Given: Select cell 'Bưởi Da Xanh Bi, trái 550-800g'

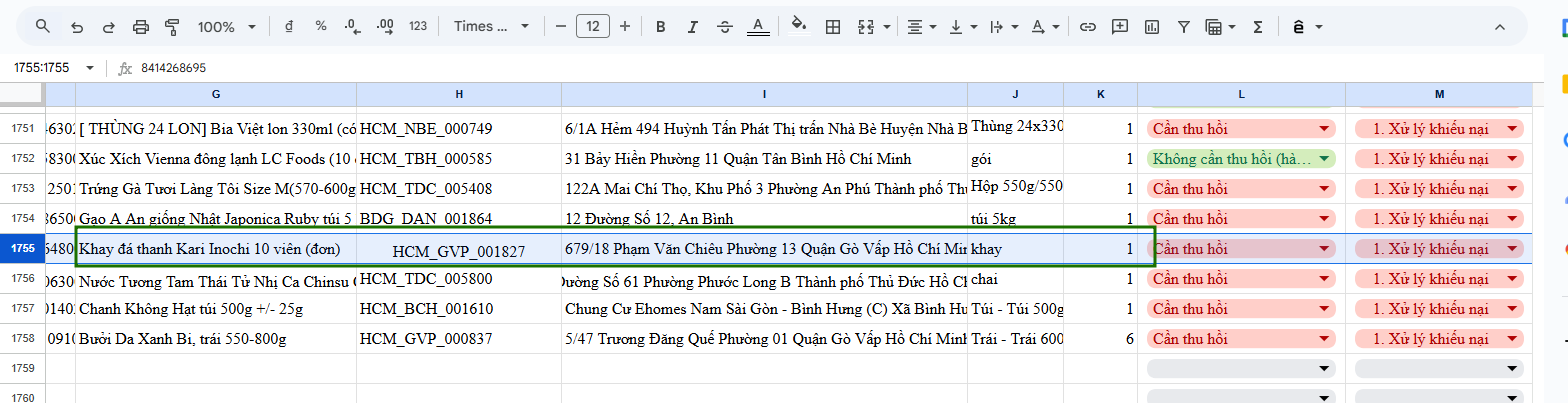Looking at the screenshot, I should click(x=216, y=339).
